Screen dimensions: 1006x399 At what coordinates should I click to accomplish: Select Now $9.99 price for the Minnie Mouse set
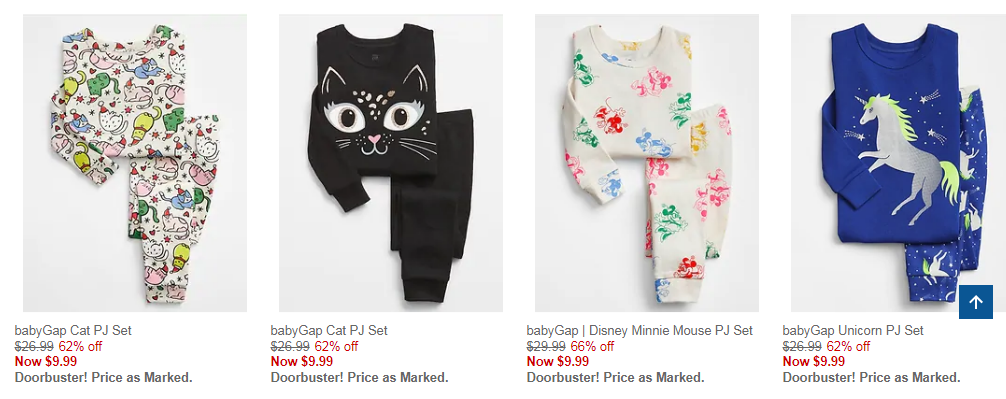[x=558, y=361]
